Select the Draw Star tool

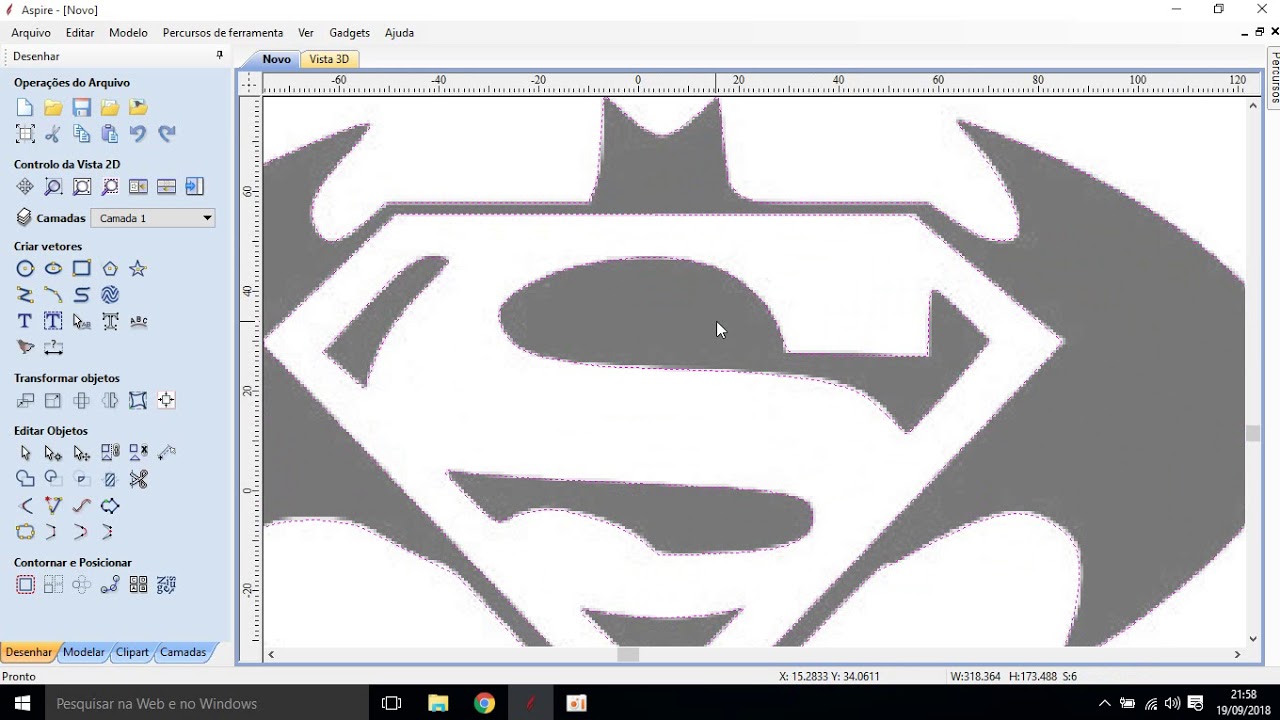[x=138, y=269]
